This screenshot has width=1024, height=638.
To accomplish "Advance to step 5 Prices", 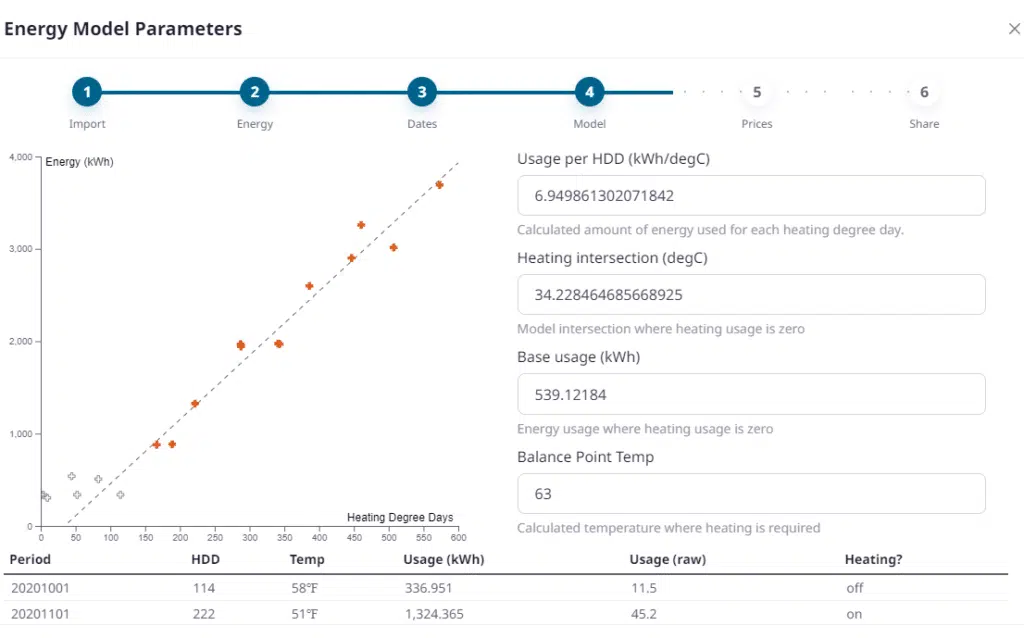I will (756, 93).
